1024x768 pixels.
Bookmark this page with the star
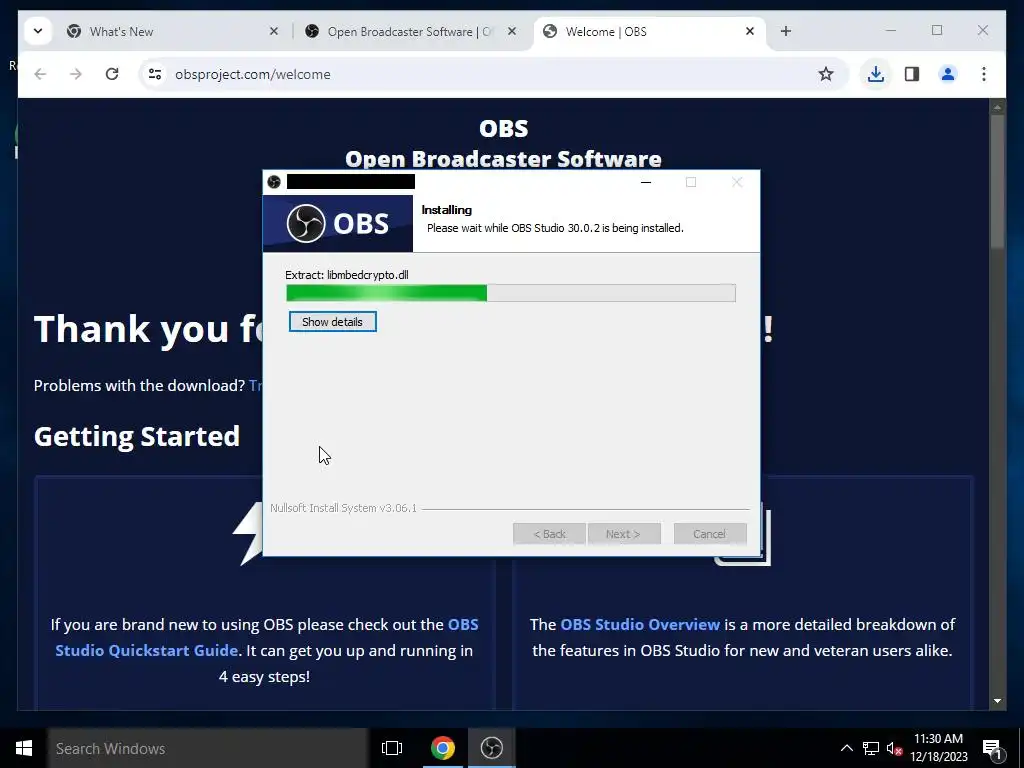pos(825,74)
